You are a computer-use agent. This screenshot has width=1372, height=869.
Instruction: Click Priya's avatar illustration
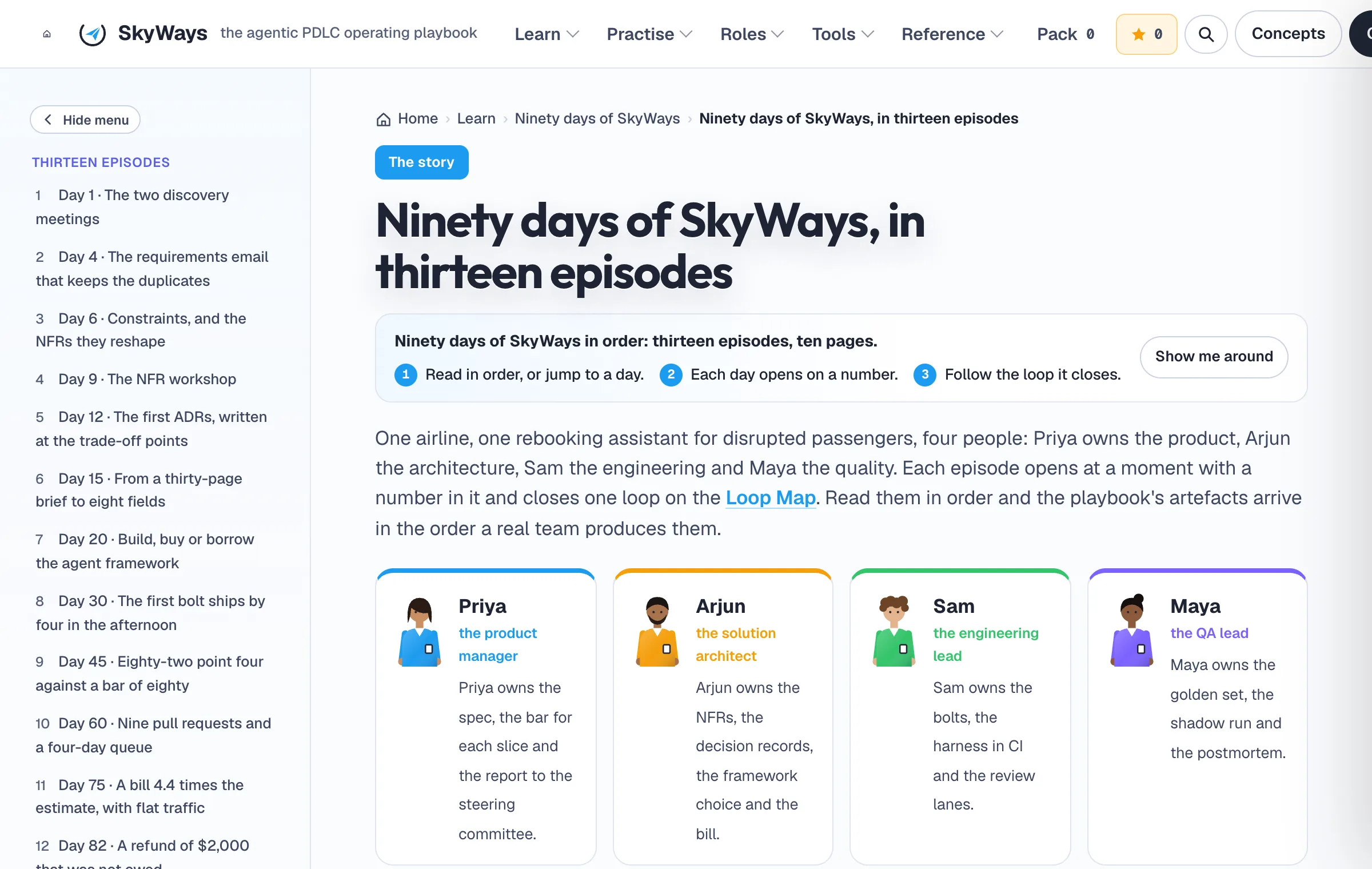[x=420, y=632]
